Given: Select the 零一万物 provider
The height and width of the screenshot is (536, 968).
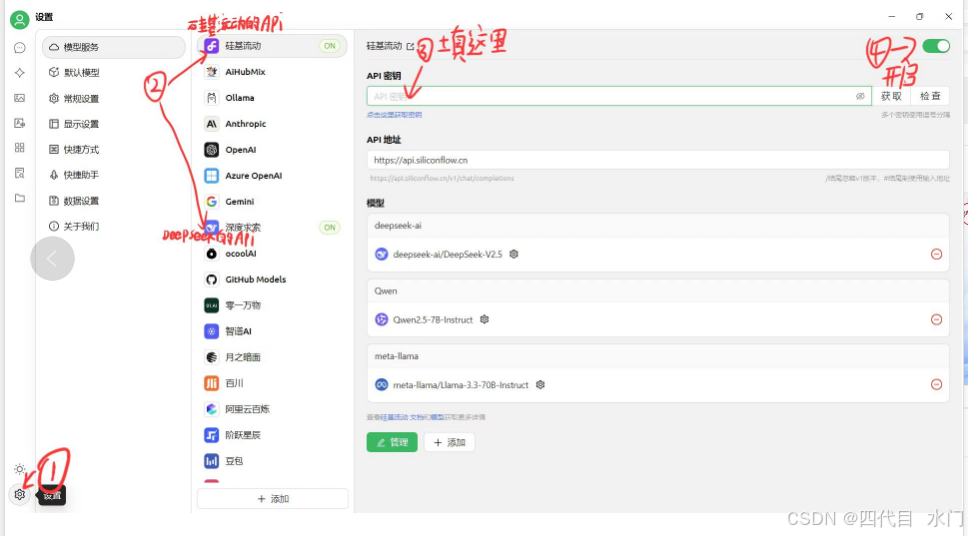Looking at the screenshot, I should click(x=272, y=305).
